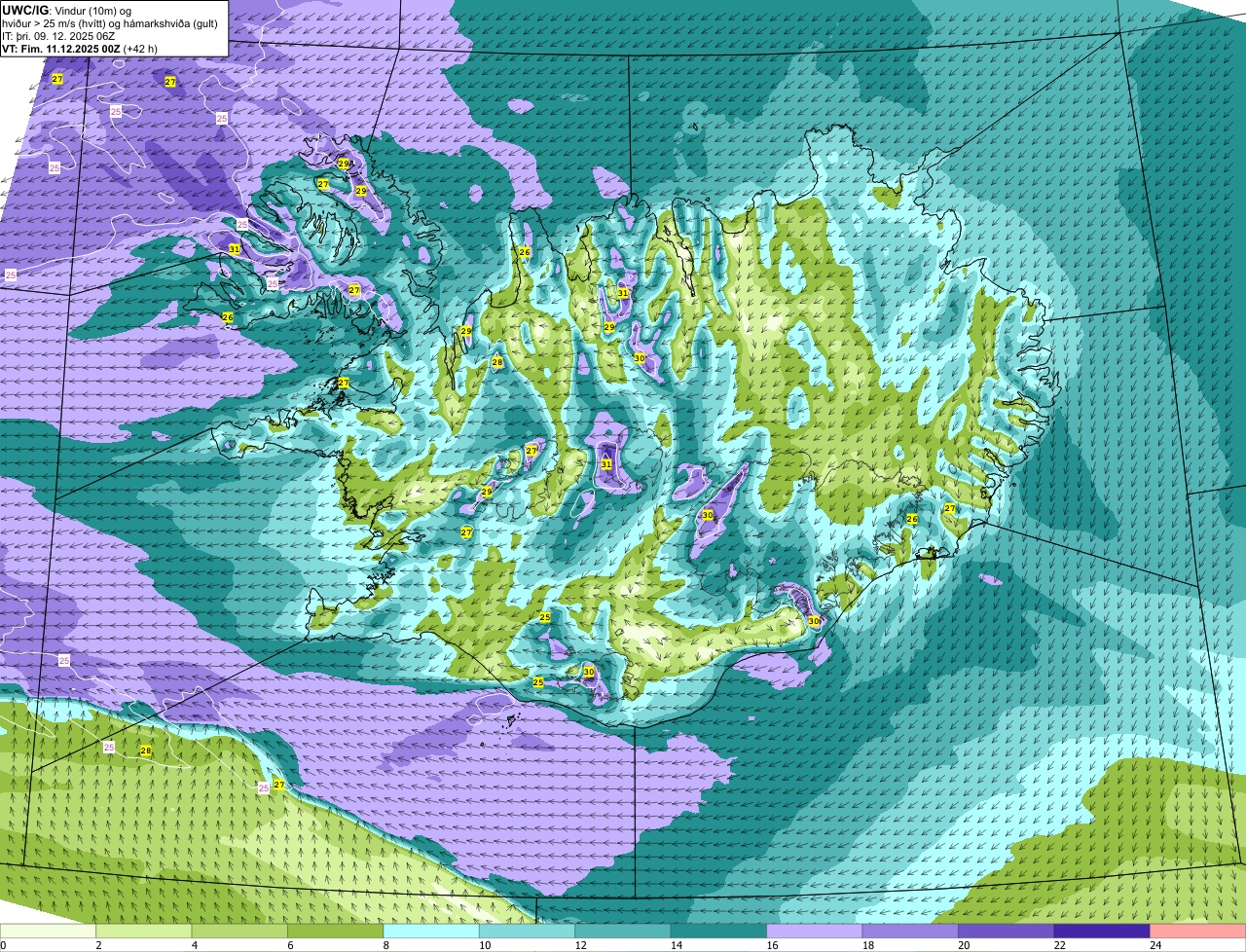The width and height of the screenshot is (1246, 952).
Task: Click the legend scale label '18'
Action: (867, 945)
